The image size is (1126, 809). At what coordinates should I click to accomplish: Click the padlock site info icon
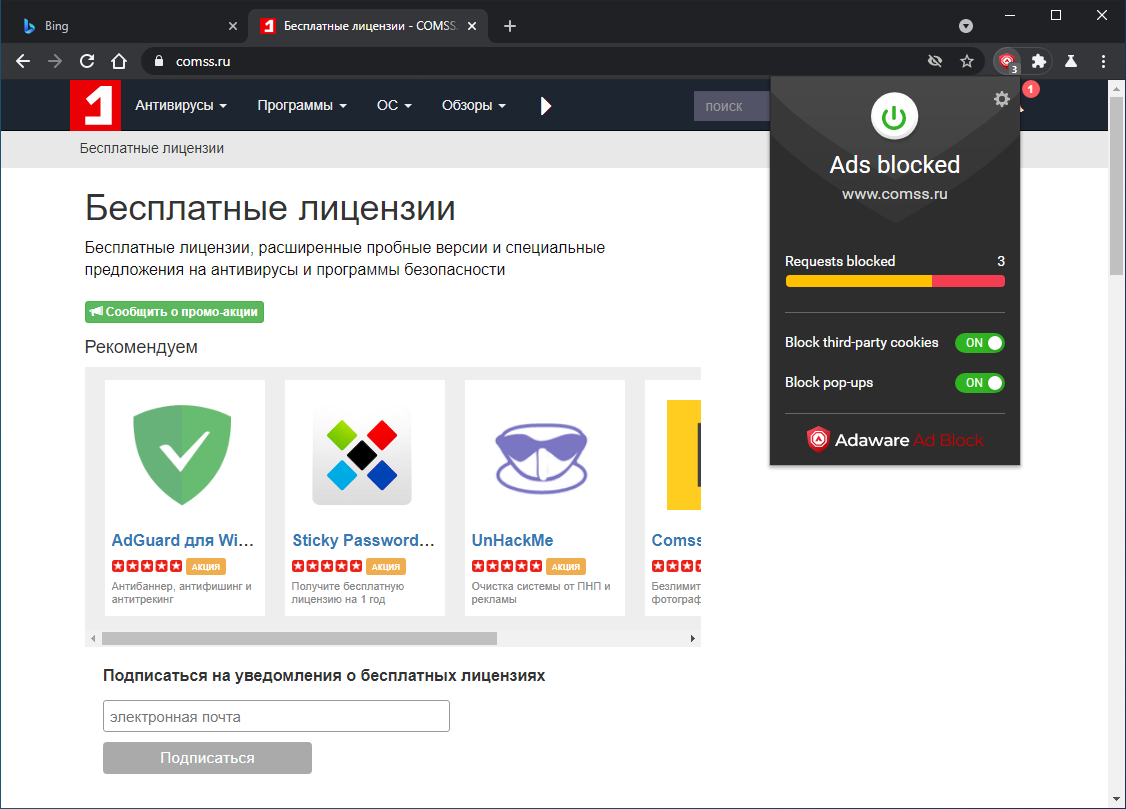click(159, 61)
